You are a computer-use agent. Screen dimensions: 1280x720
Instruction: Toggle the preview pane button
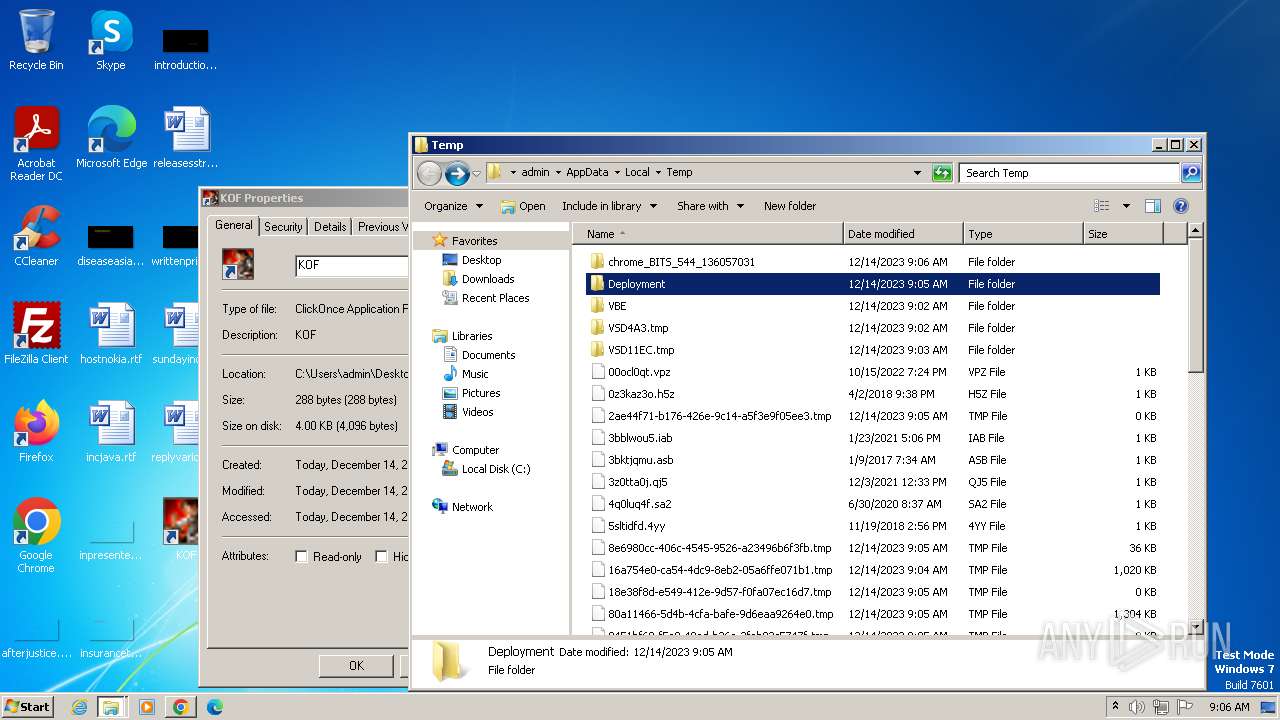pyautogui.click(x=1152, y=206)
